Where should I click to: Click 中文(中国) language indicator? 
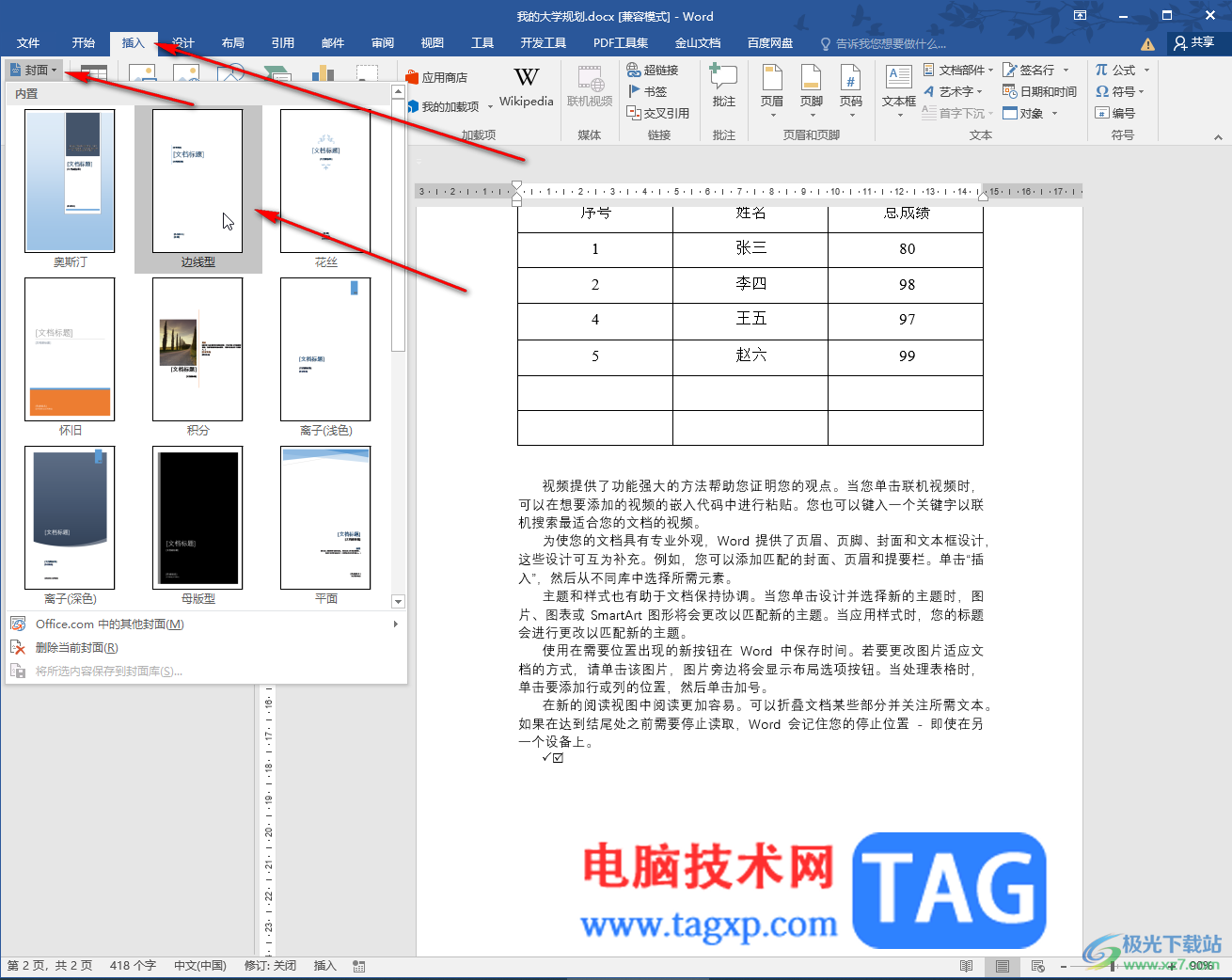tap(200, 966)
